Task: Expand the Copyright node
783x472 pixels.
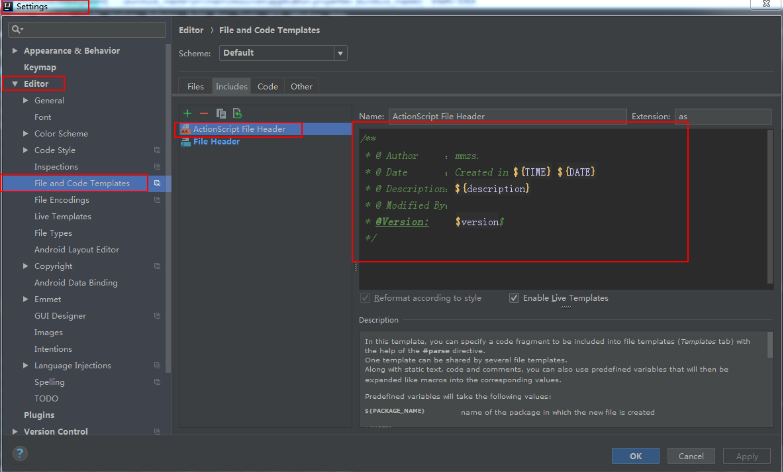Action: pyautogui.click(x=25, y=266)
